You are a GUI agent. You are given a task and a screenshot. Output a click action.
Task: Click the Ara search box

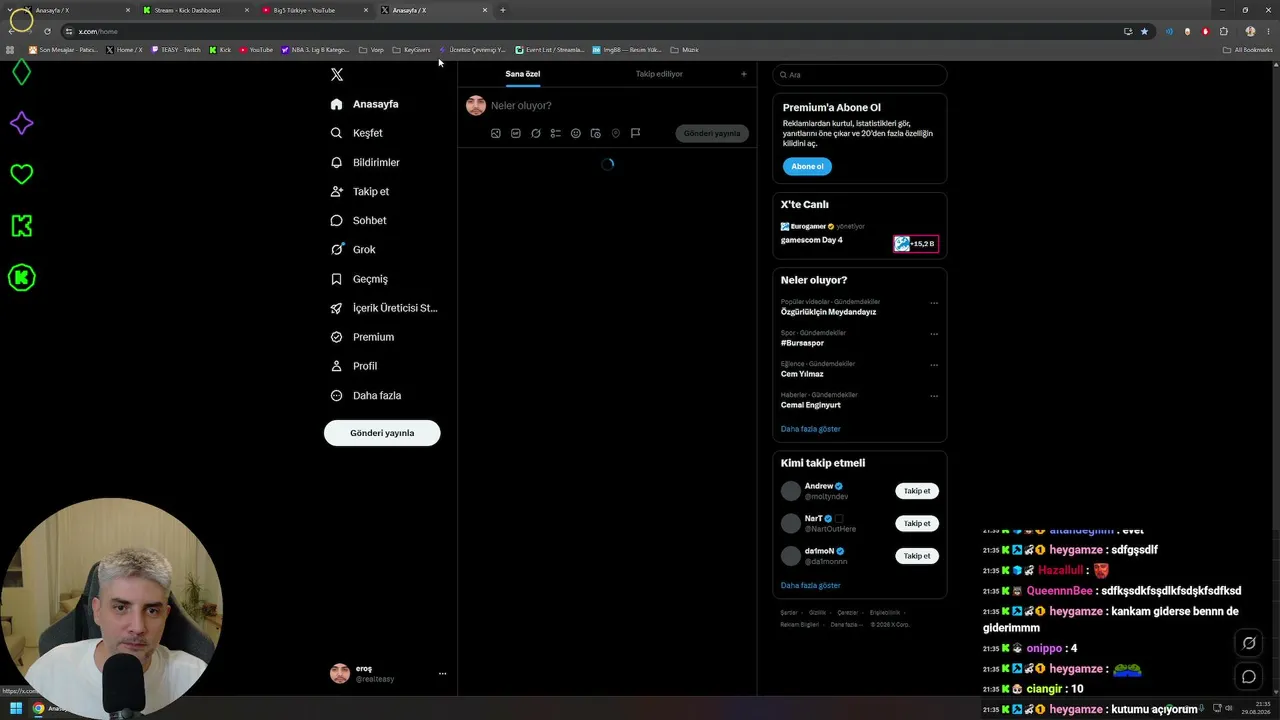pyautogui.click(x=860, y=75)
